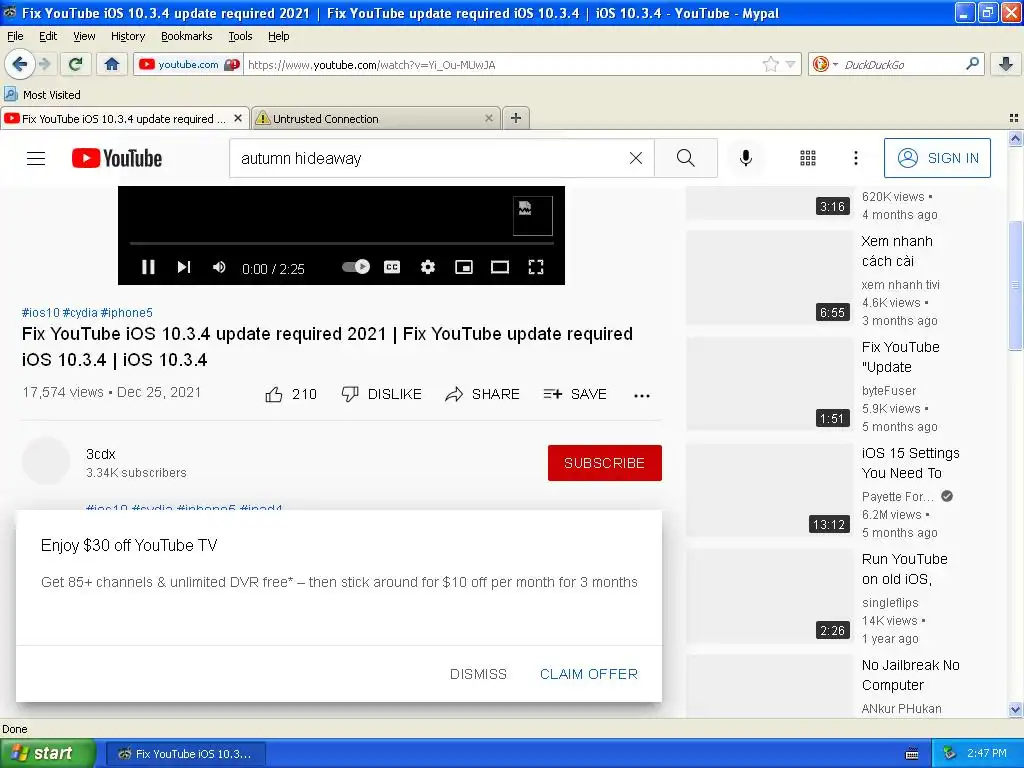The height and width of the screenshot is (768, 1024).
Task: Seek on the video progress bar
Action: coord(342,244)
